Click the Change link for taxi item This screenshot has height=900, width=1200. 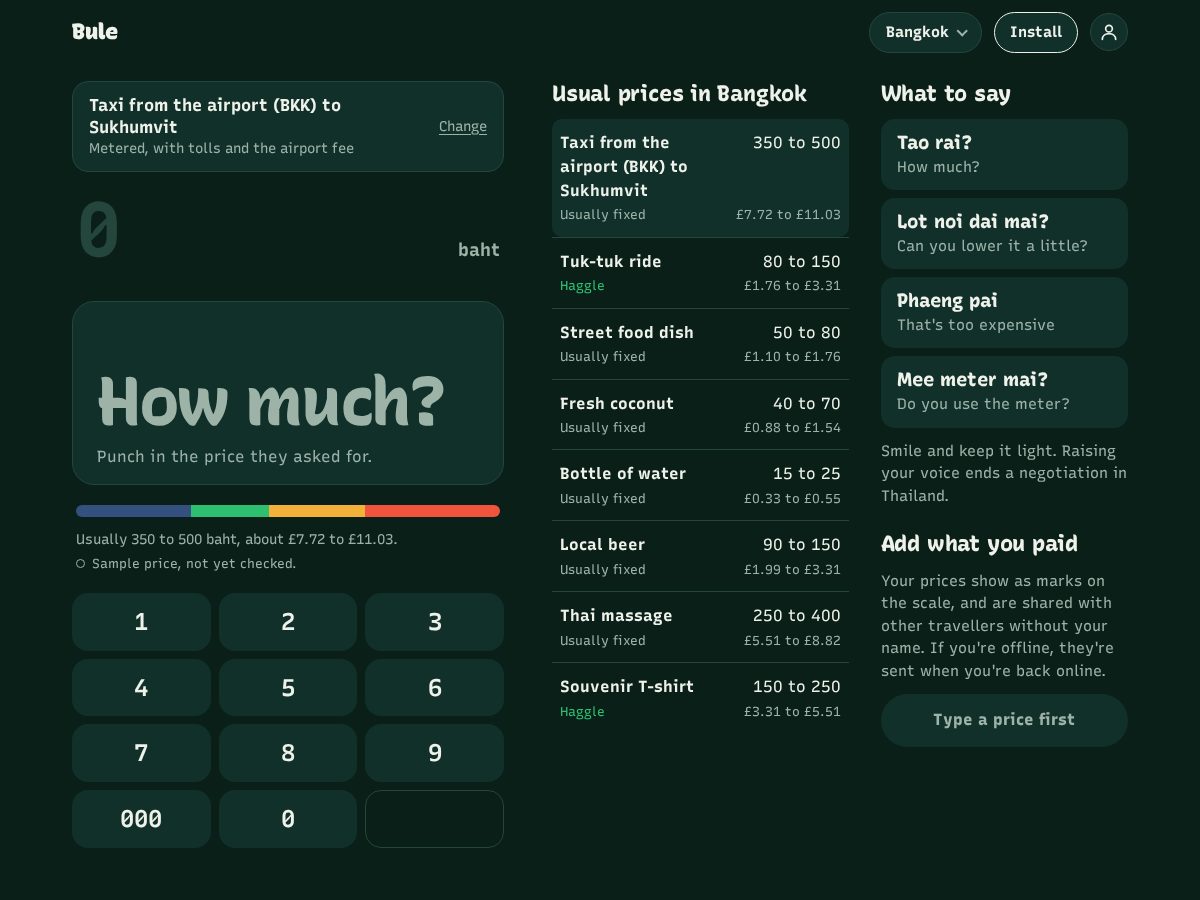click(x=463, y=126)
